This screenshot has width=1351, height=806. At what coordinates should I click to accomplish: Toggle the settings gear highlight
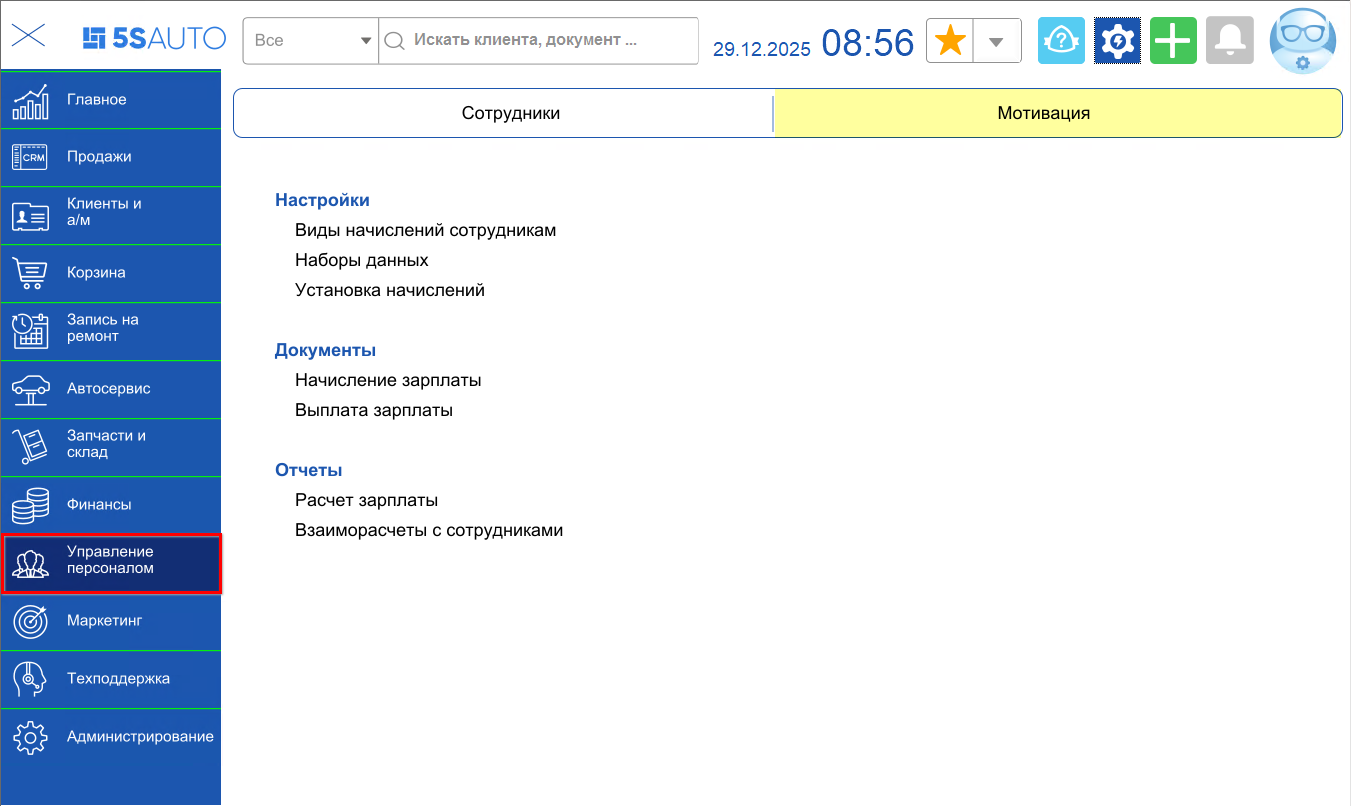1117,40
